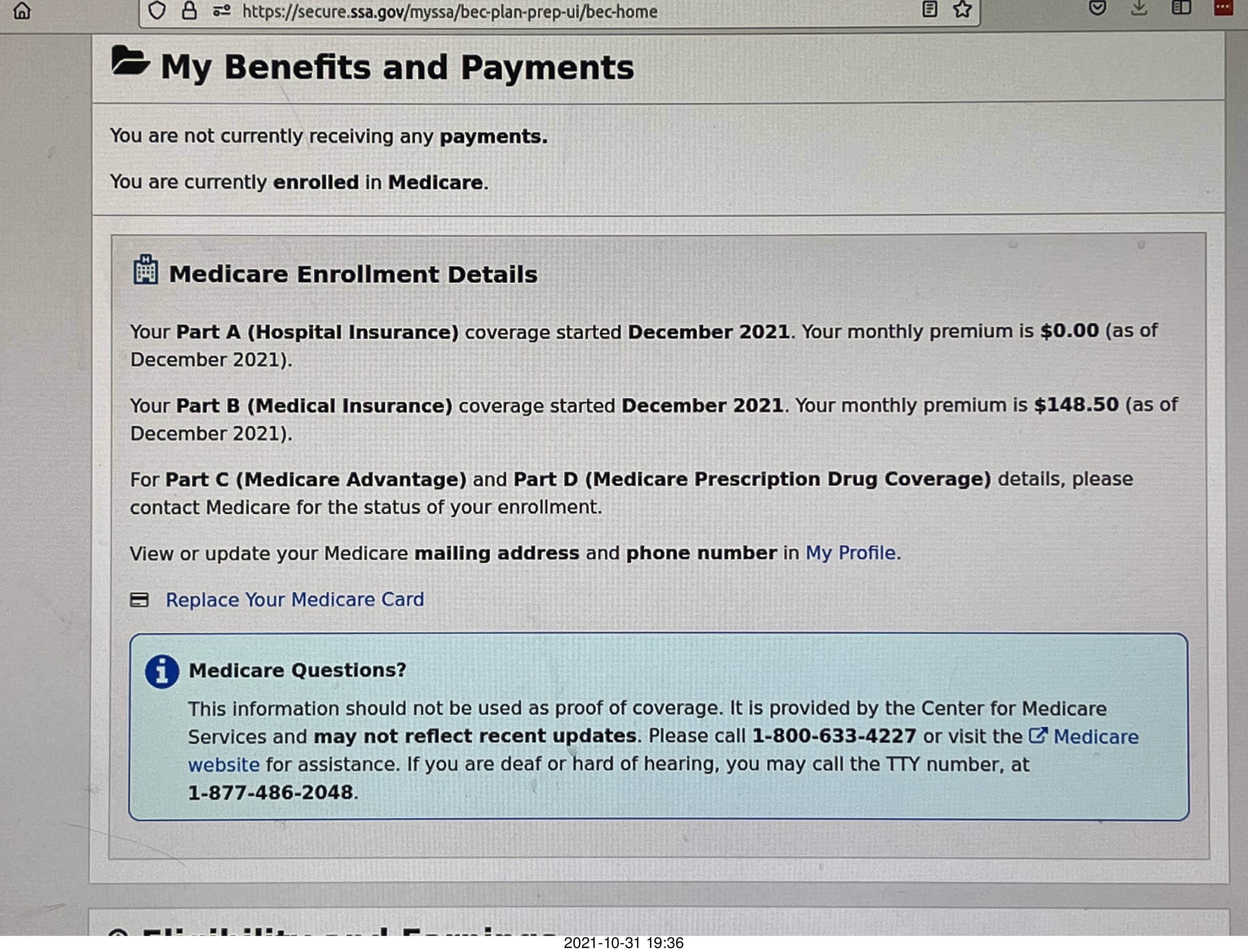Open site permissions icon in address bar
This screenshot has height=952, width=1248.
click(x=222, y=10)
